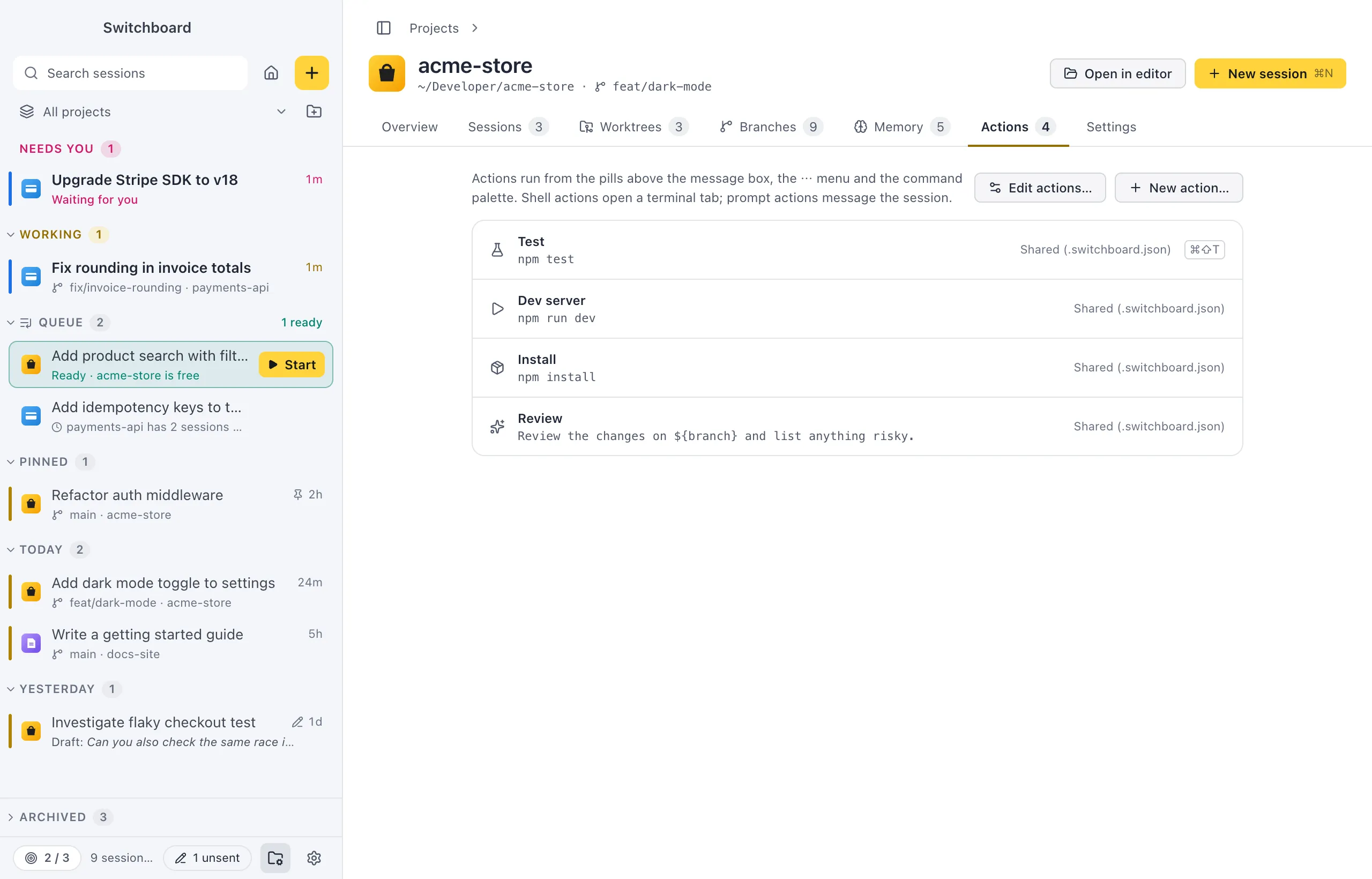Image resolution: width=1372 pixels, height=879 pixels.
Task: Click the yellow plus new-session icon in sidebar
Action: click(311, 73)
